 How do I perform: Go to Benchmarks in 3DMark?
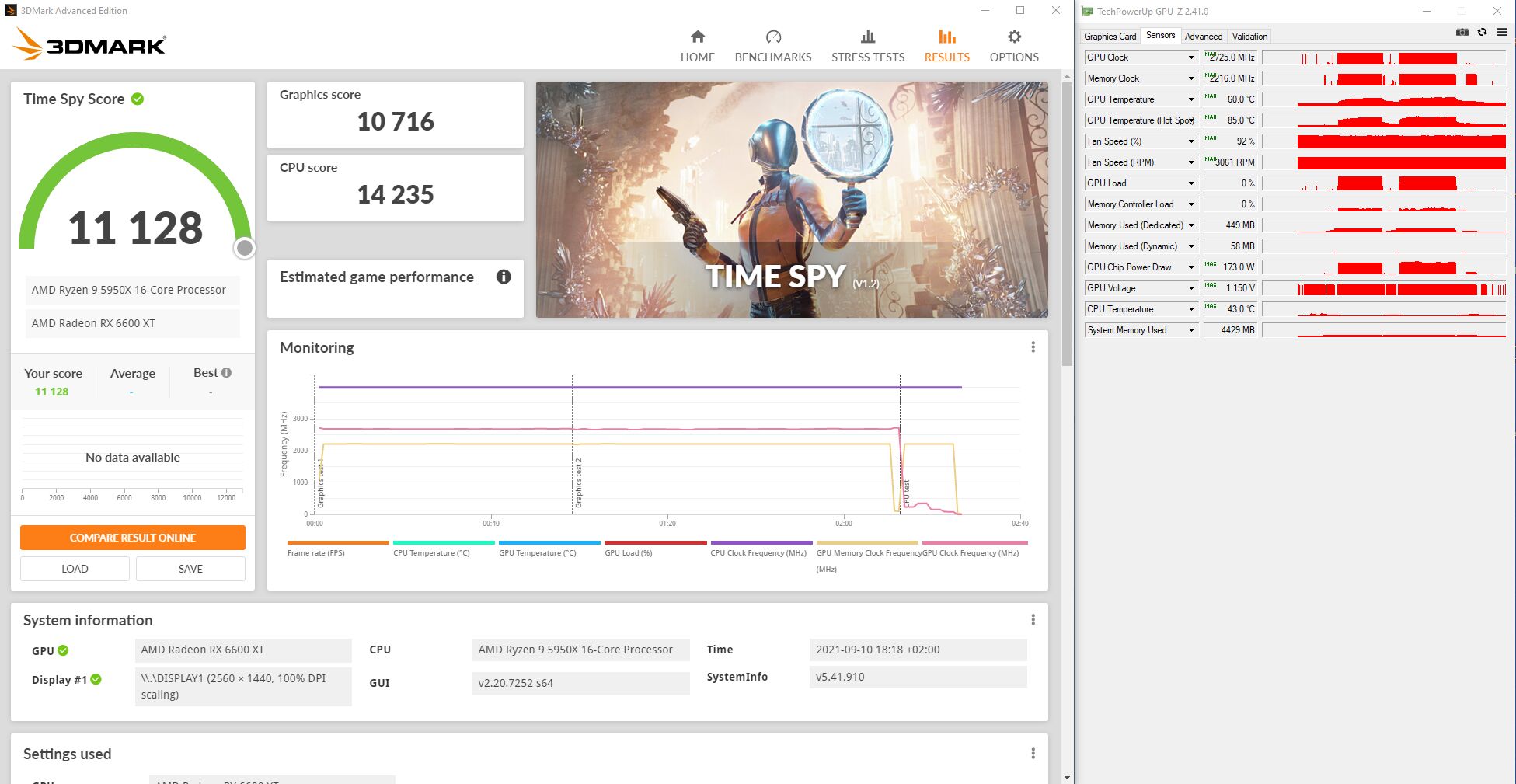click(772, 47)
